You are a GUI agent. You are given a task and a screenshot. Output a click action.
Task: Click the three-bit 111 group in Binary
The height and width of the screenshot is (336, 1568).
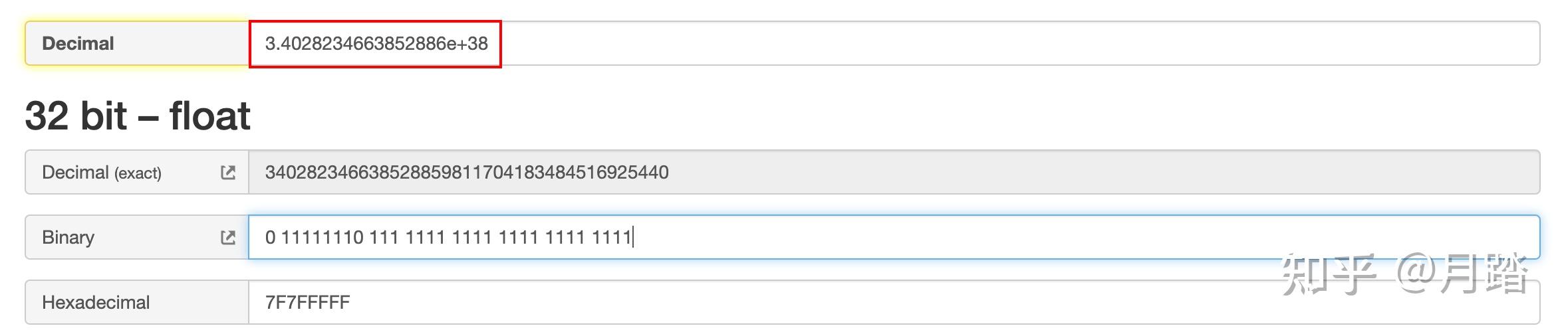[384, 238]
